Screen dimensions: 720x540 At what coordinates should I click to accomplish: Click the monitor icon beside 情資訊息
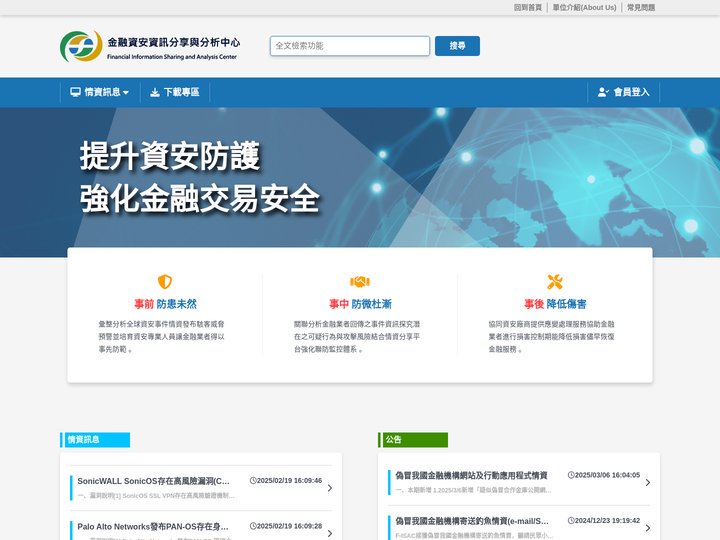75,92
